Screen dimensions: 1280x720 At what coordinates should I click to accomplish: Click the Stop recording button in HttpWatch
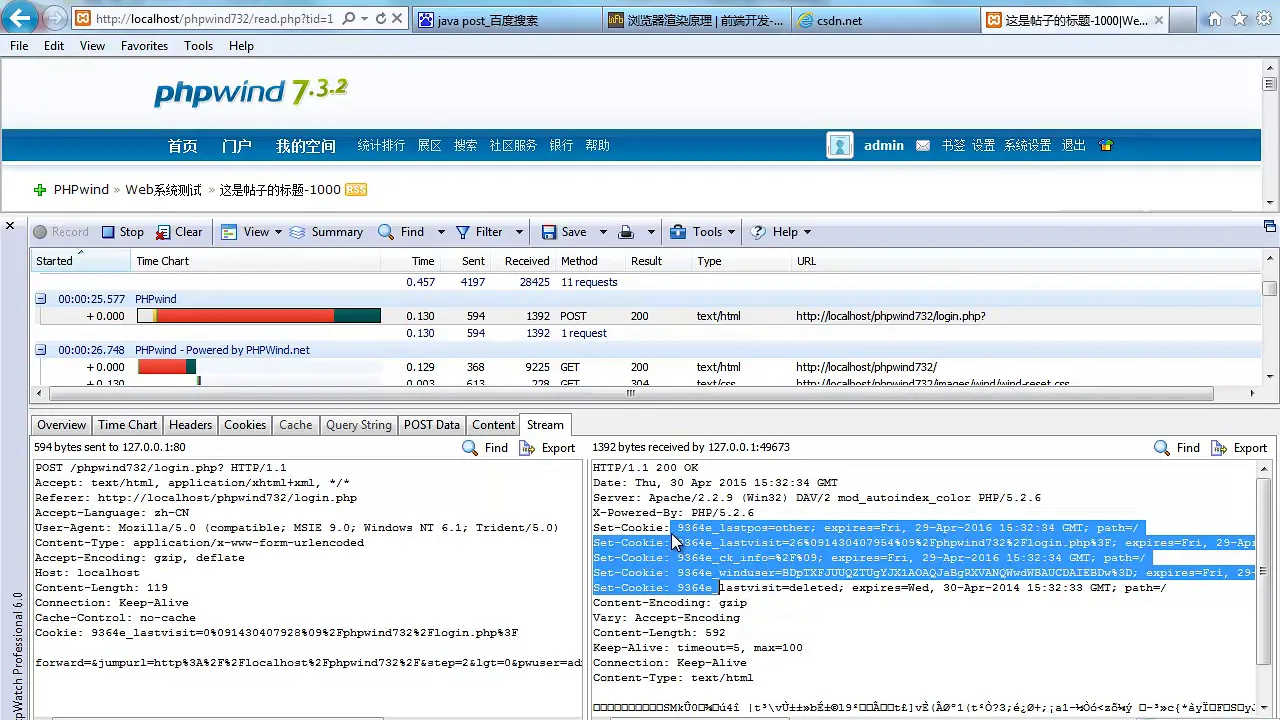click(x=122, y=232)
